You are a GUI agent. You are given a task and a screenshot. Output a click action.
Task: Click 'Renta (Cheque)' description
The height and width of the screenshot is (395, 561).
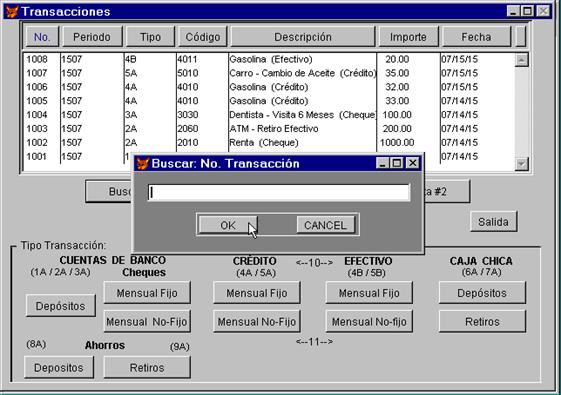pos(264,142)
